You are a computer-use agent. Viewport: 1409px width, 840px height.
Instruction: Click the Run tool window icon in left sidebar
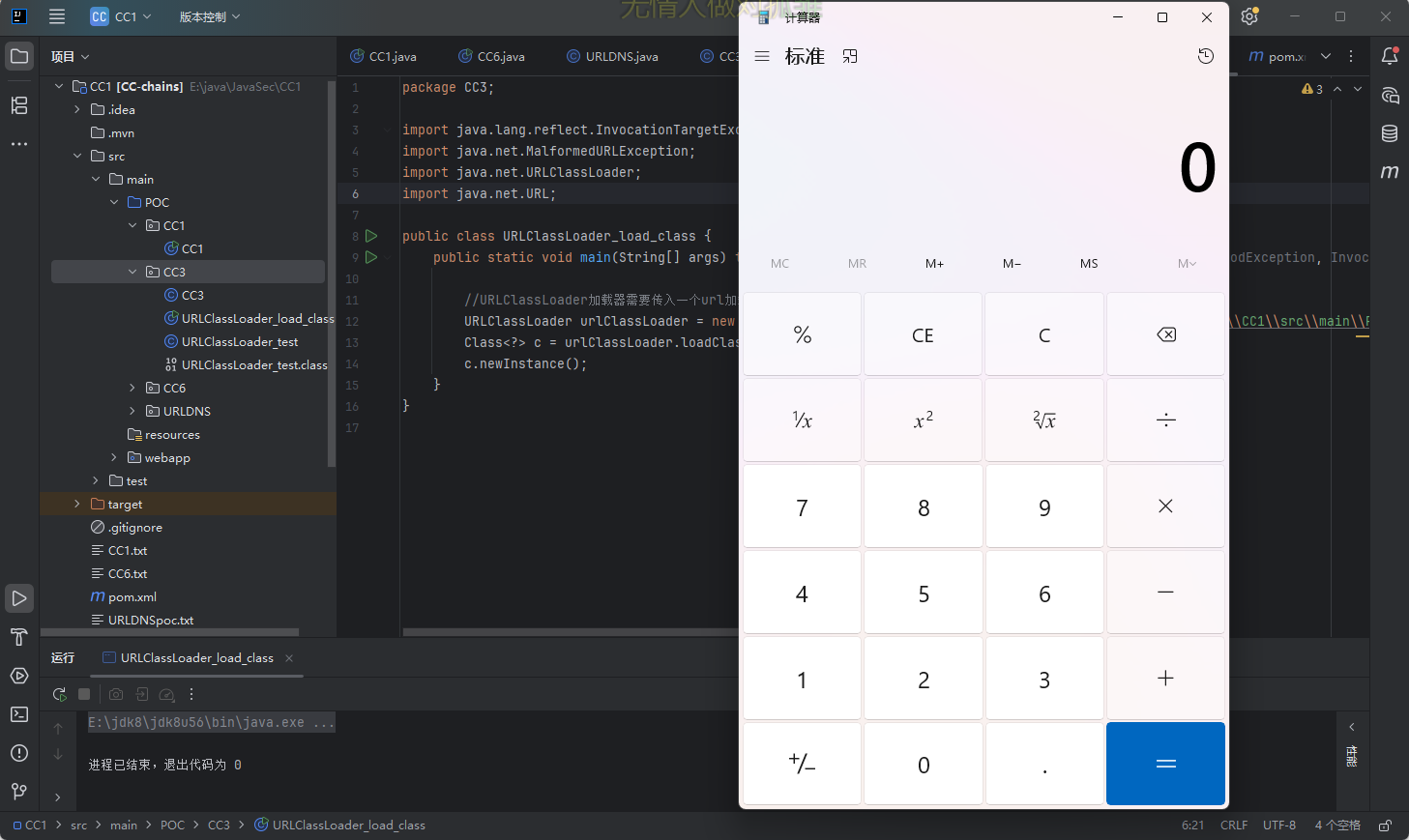(19, 598)
